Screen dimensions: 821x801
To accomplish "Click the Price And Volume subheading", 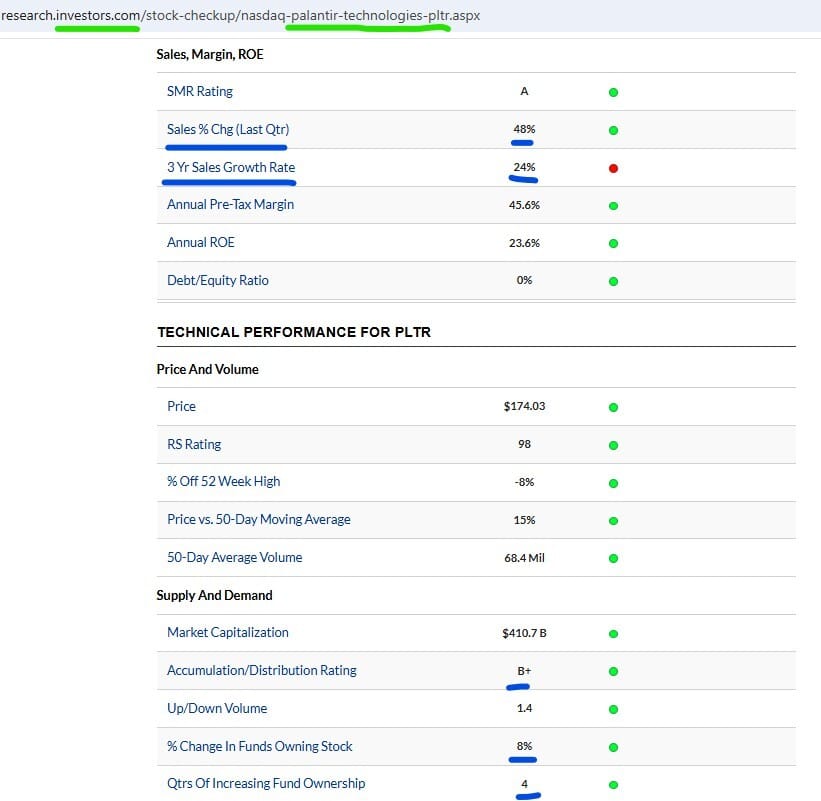I will pyautogui.click(x=207, y=369).
